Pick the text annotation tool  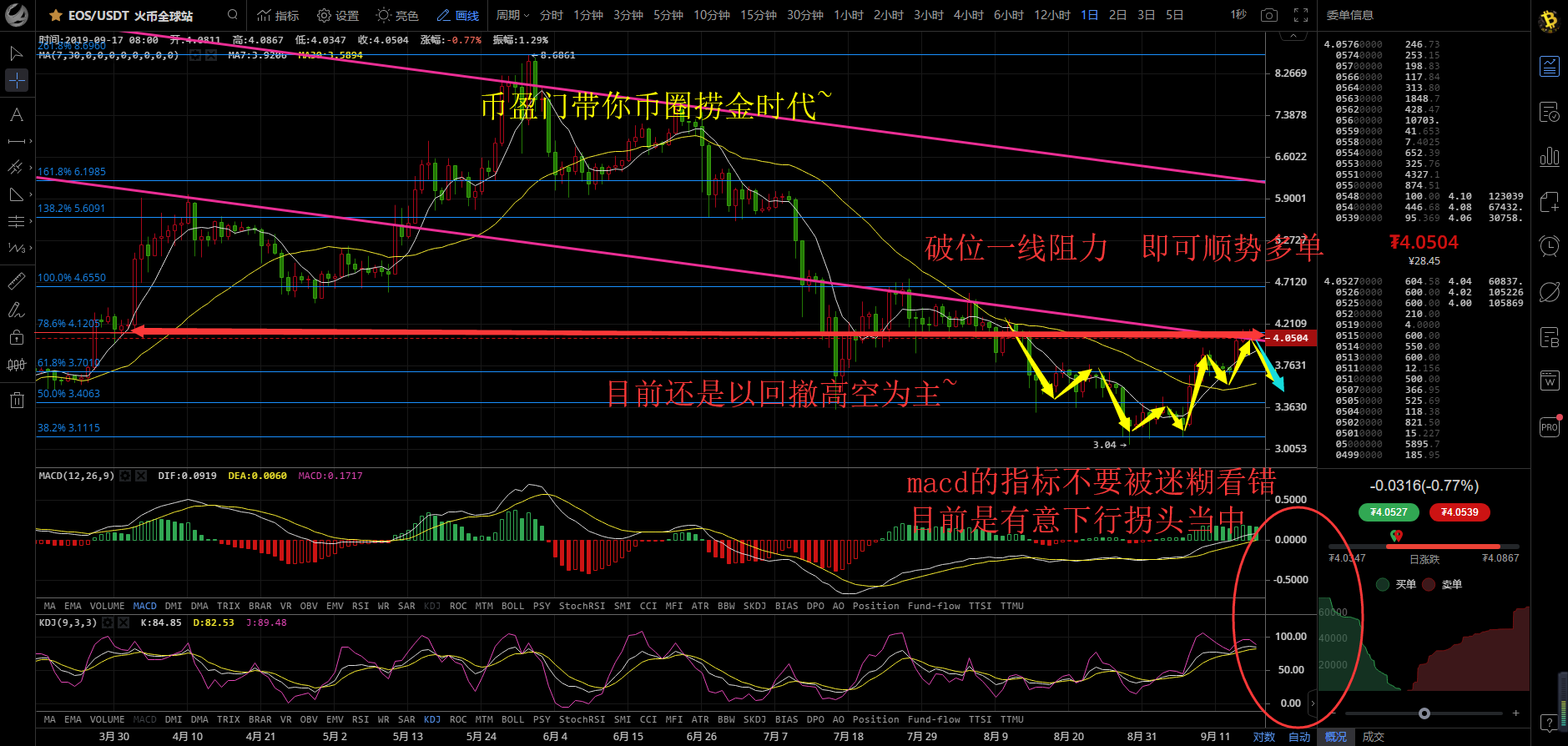coord(16,115)
